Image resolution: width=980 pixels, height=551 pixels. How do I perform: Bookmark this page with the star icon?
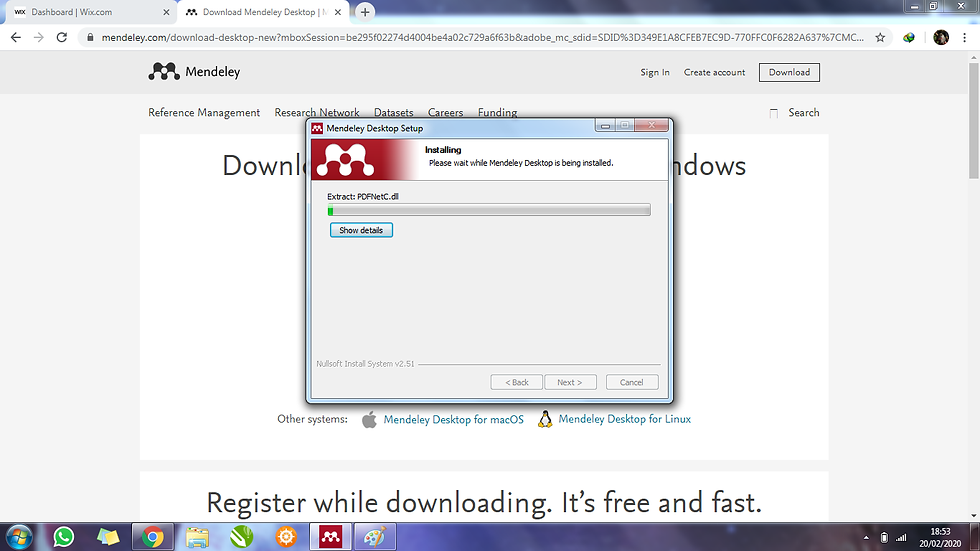[x=880, y=37]
